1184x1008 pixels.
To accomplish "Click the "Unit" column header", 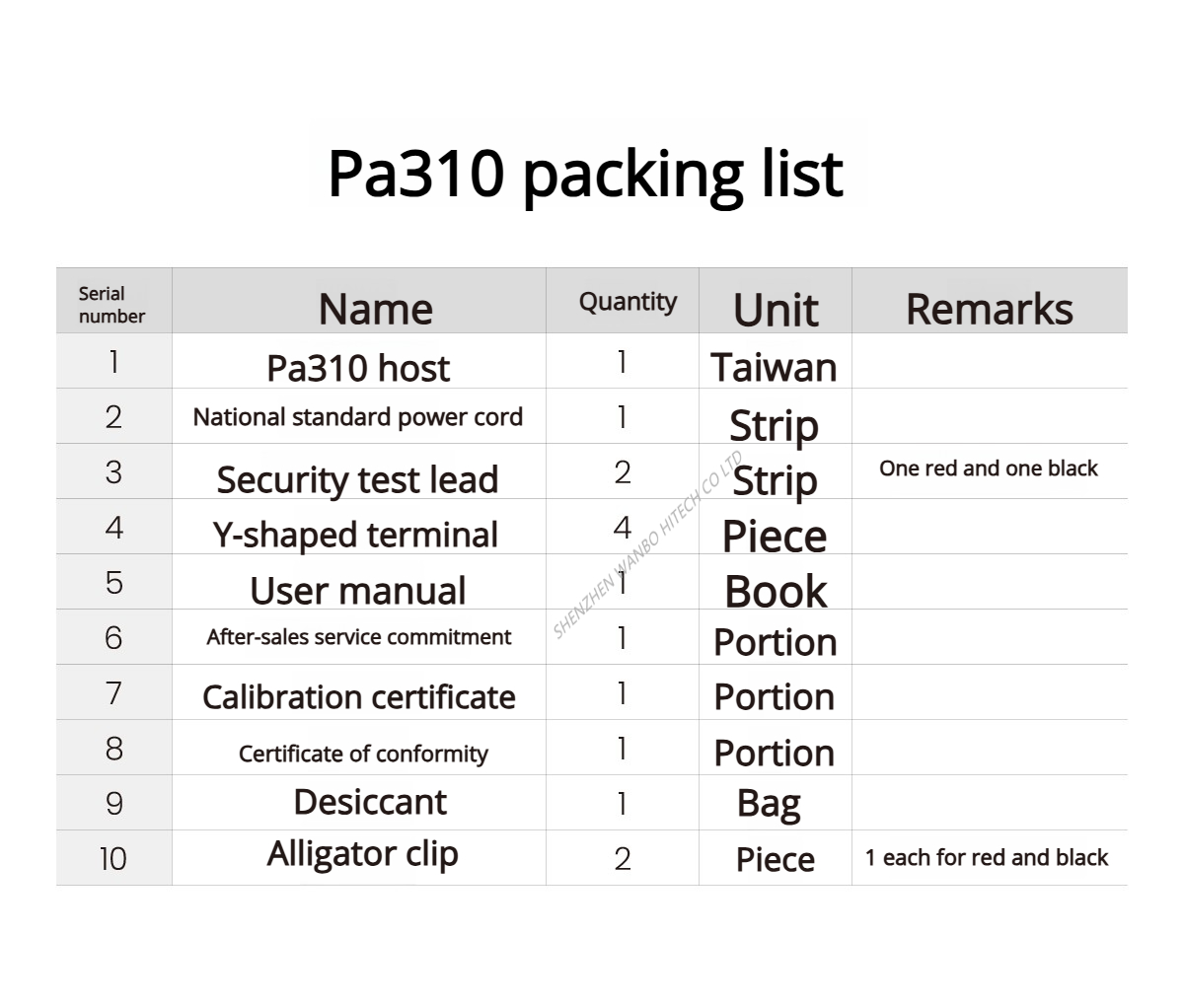I will [x=776, y=310].
